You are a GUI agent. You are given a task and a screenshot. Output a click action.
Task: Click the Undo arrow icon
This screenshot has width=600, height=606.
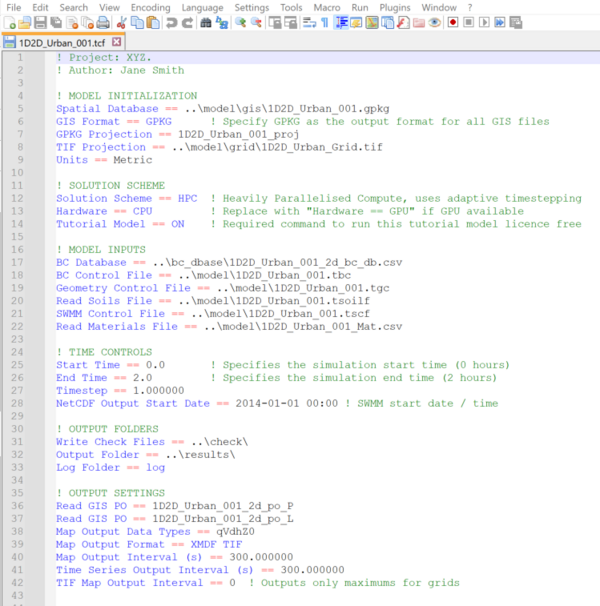171,22
